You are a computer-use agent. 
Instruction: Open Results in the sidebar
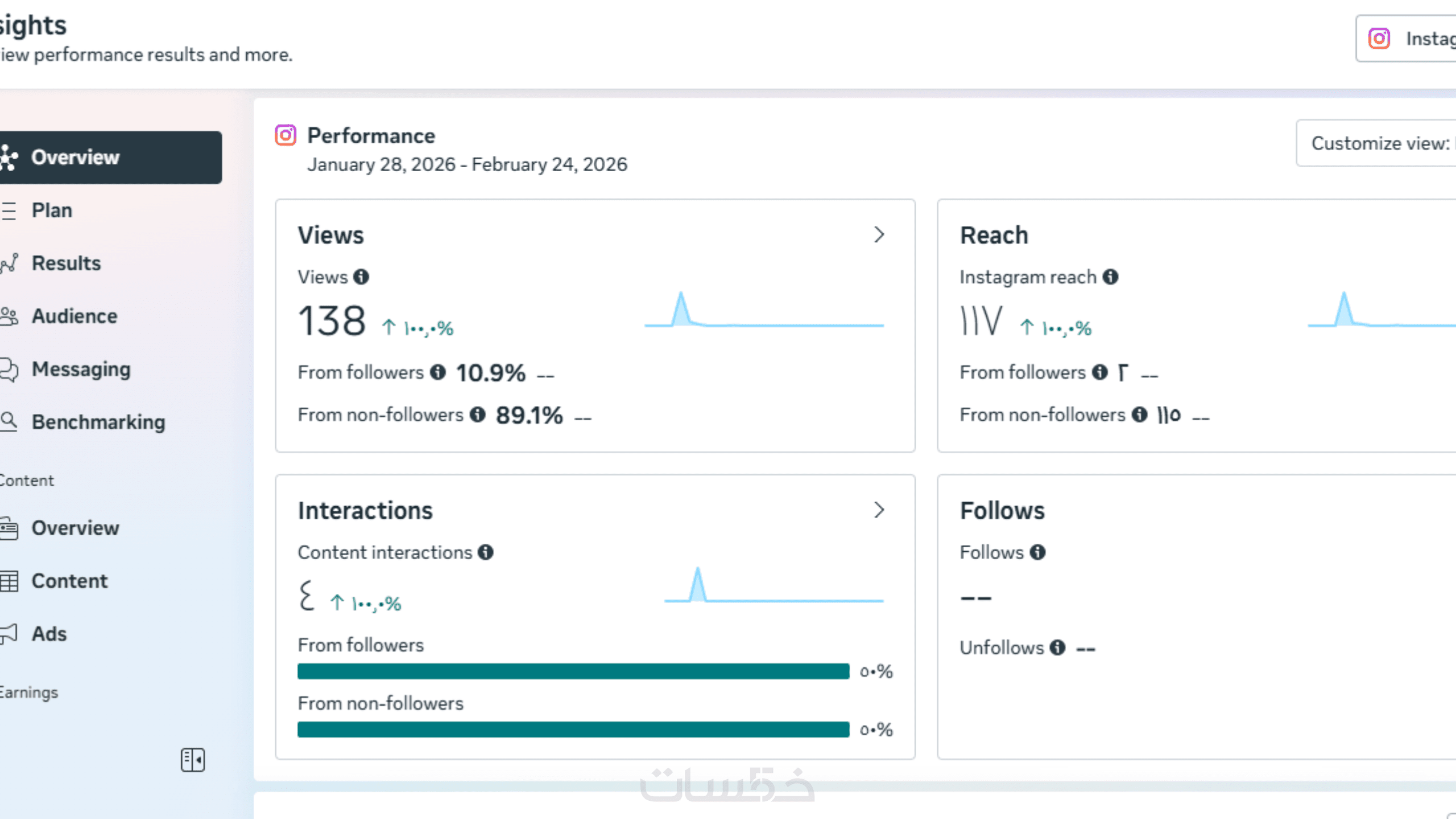pos(66,263)
